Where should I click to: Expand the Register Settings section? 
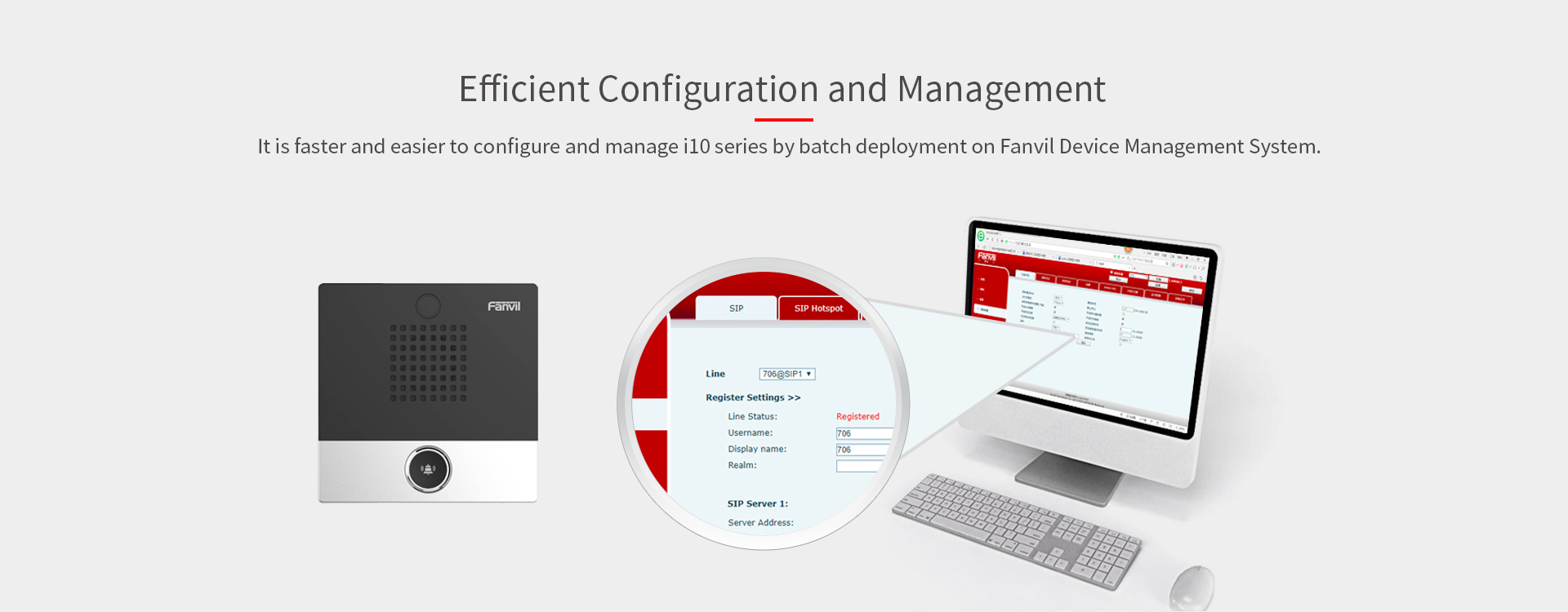(753, 398)
